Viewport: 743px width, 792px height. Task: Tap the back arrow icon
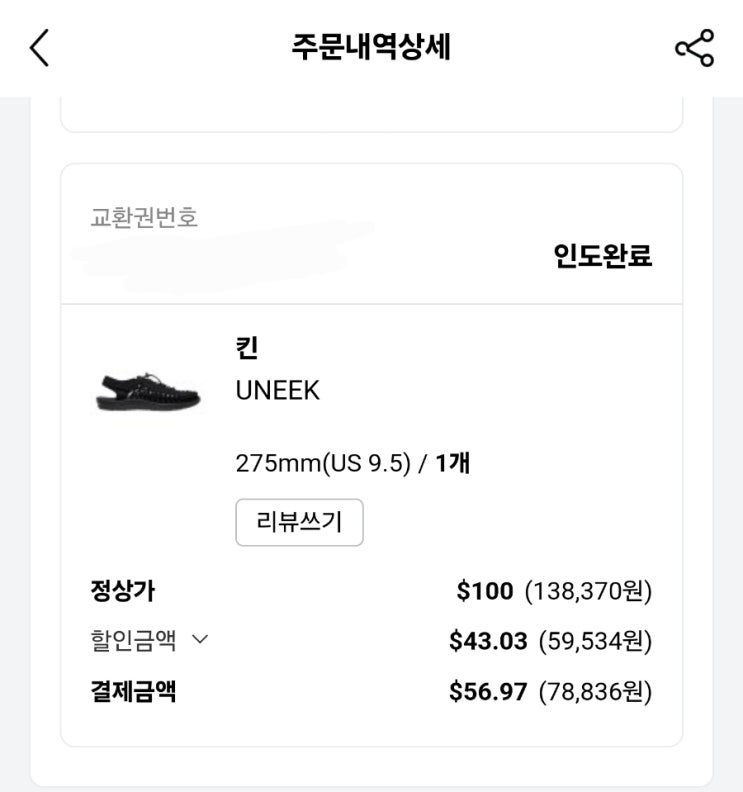click(x=39, y=48)
